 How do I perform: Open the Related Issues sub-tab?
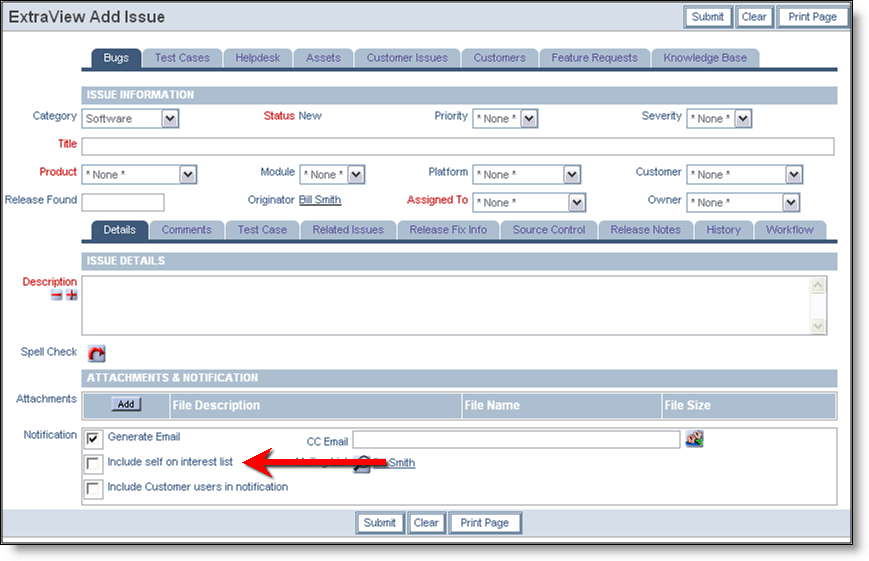[348, 230]
